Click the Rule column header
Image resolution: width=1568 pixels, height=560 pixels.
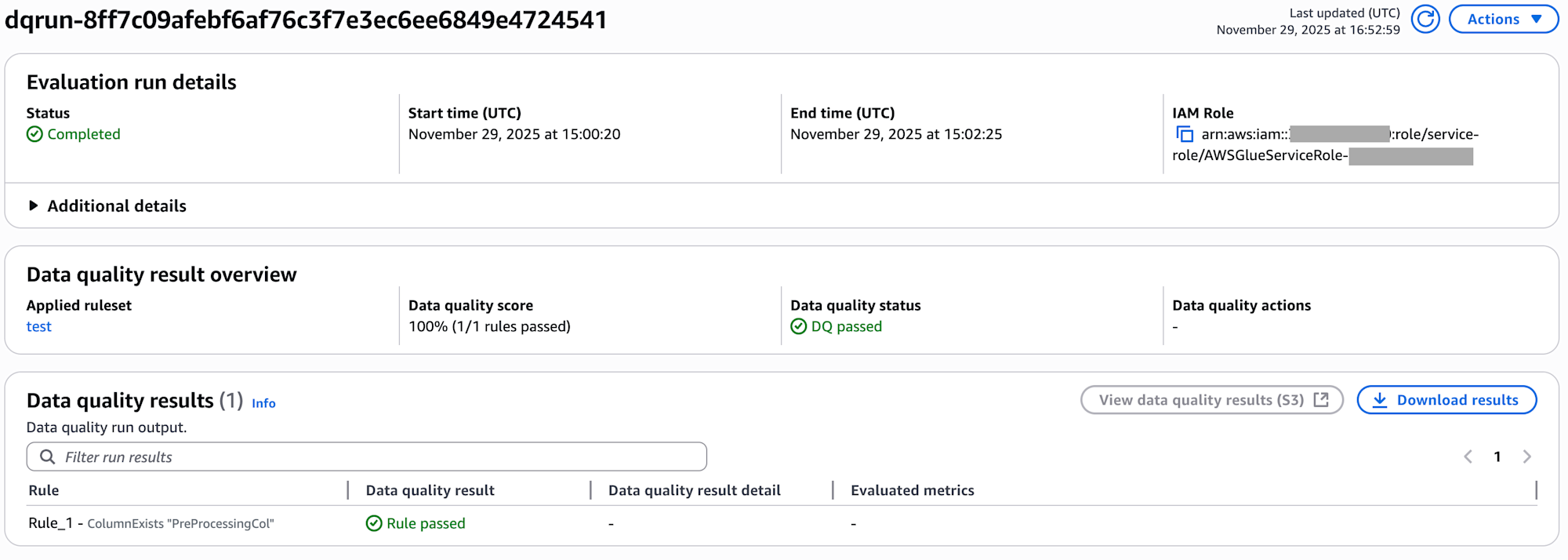pyautogui.click(x=44, y=490)
